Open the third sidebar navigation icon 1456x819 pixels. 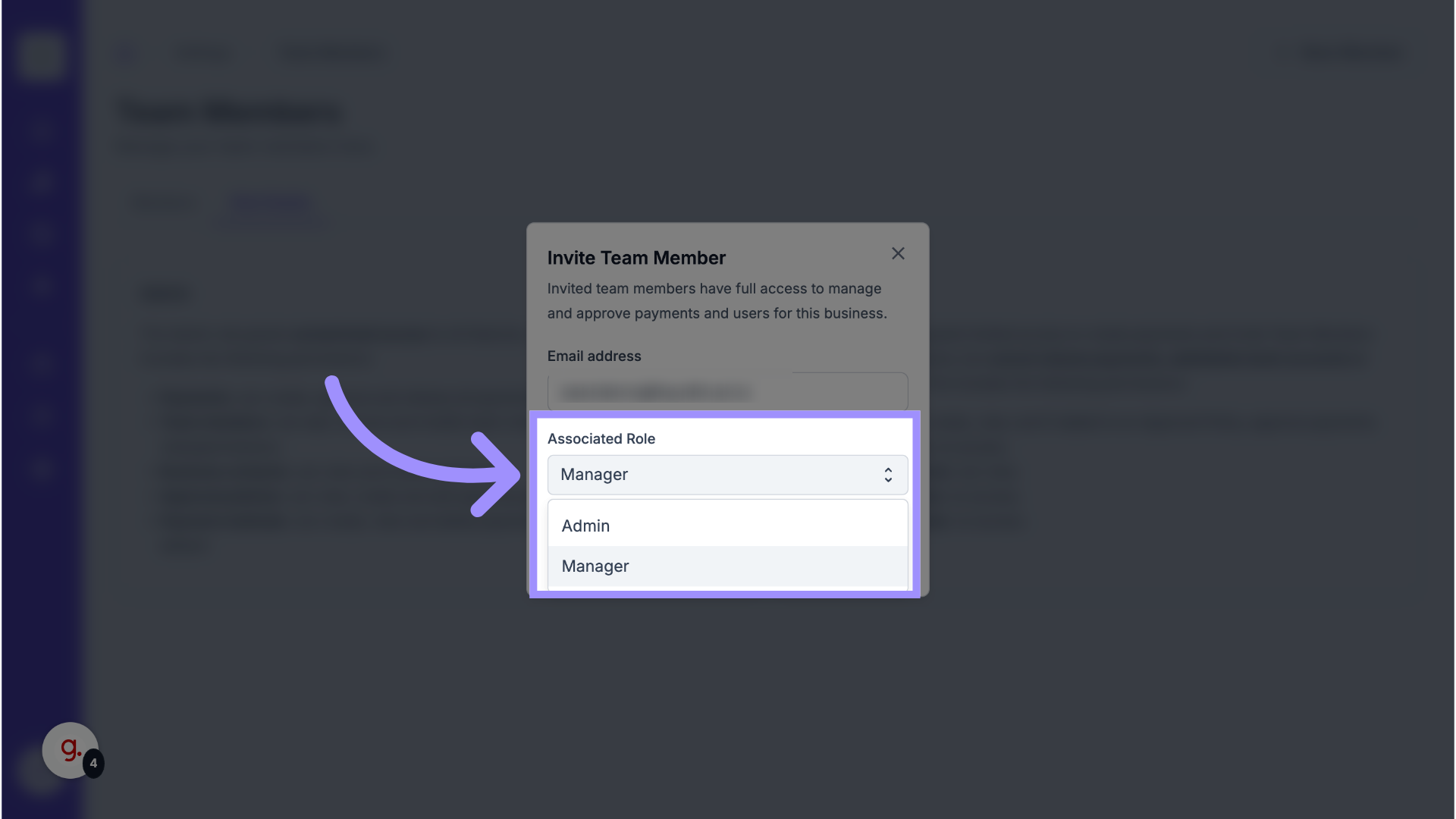(x=40, y=234)
